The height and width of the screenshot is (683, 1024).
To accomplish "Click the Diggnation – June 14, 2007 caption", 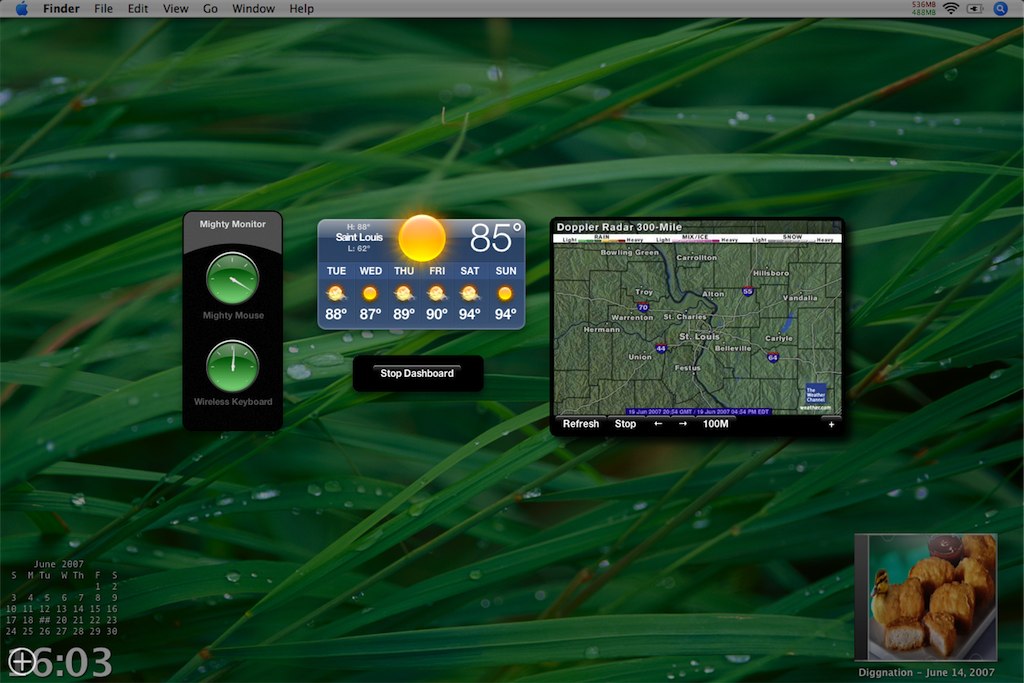I will (926, 672).
